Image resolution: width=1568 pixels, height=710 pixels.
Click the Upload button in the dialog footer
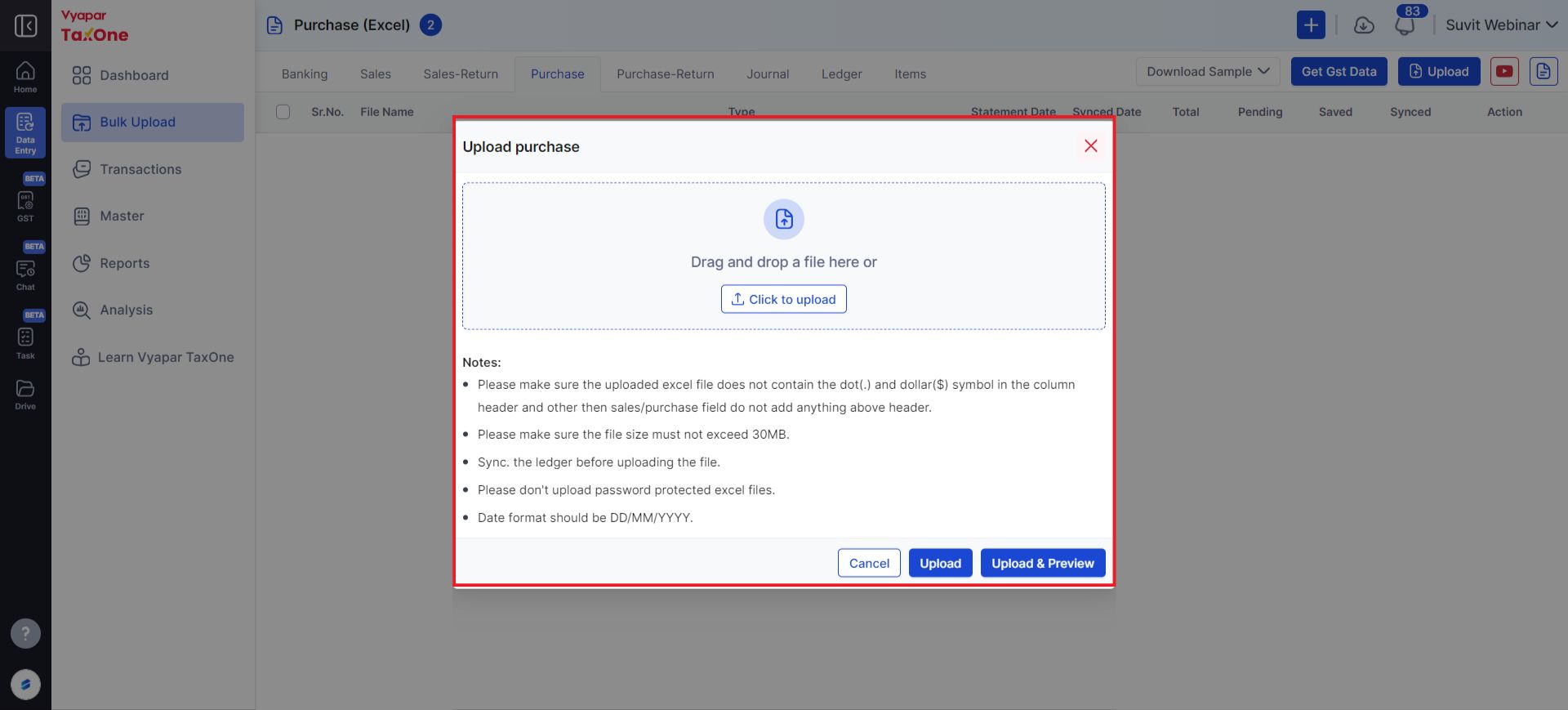click(941, 563)
